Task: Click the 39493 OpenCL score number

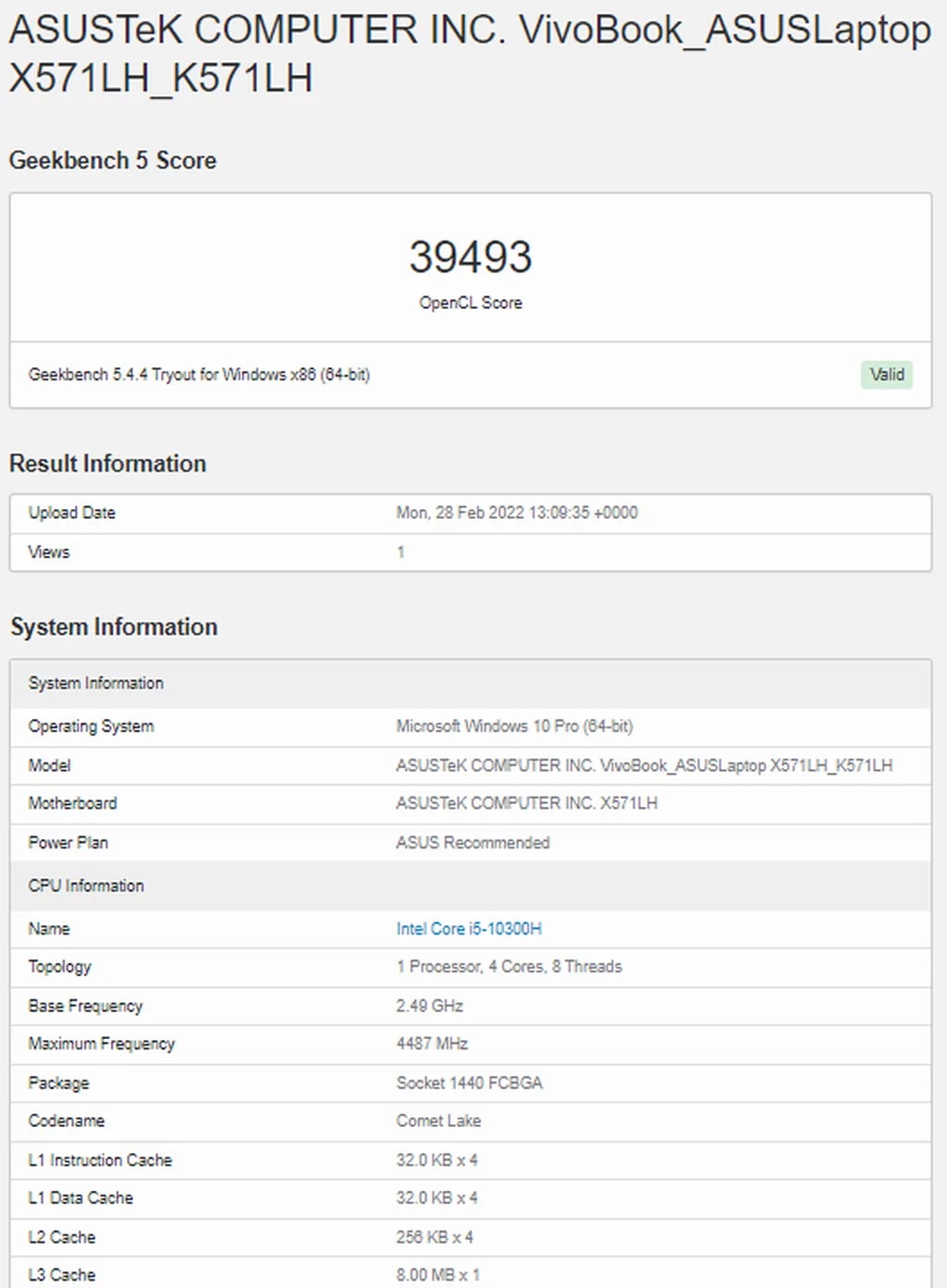Action: pyautogui.click(x=471, y=257)
